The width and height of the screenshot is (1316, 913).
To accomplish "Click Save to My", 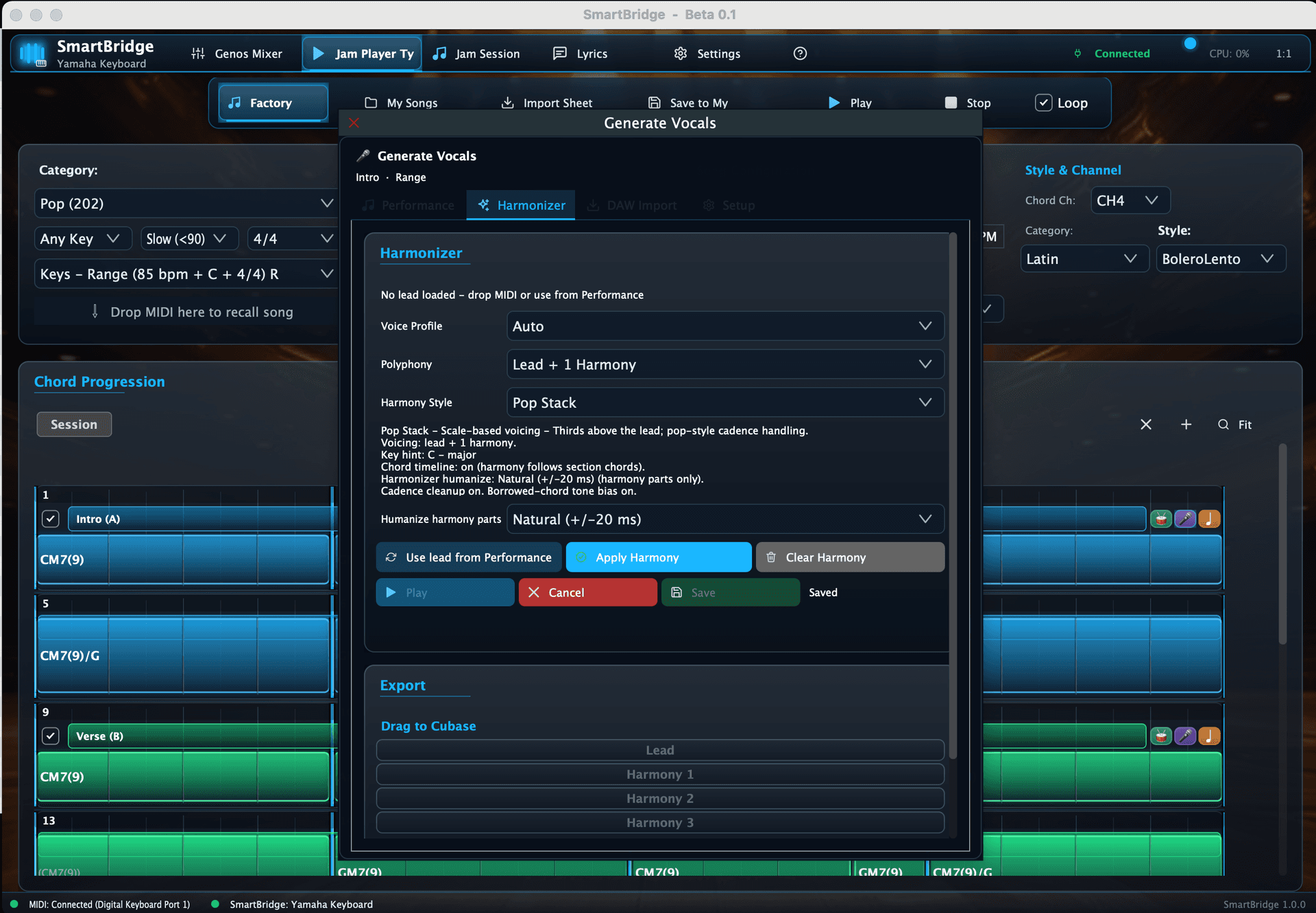I will (x=688, y=103).
